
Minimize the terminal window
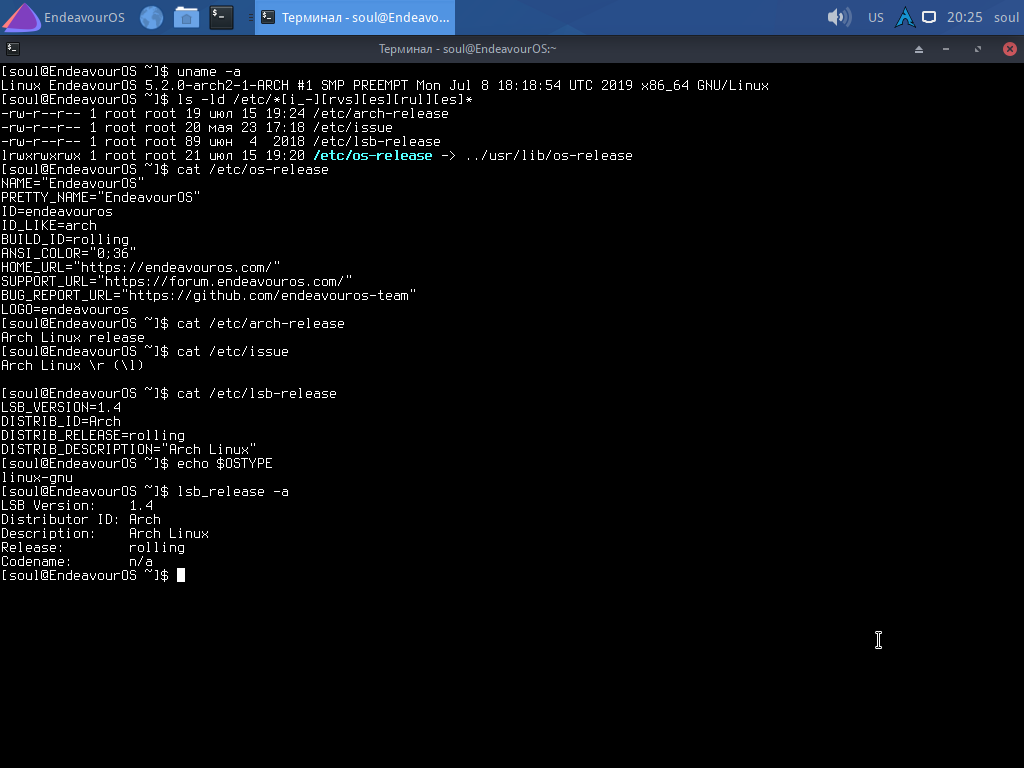point(946,49)
